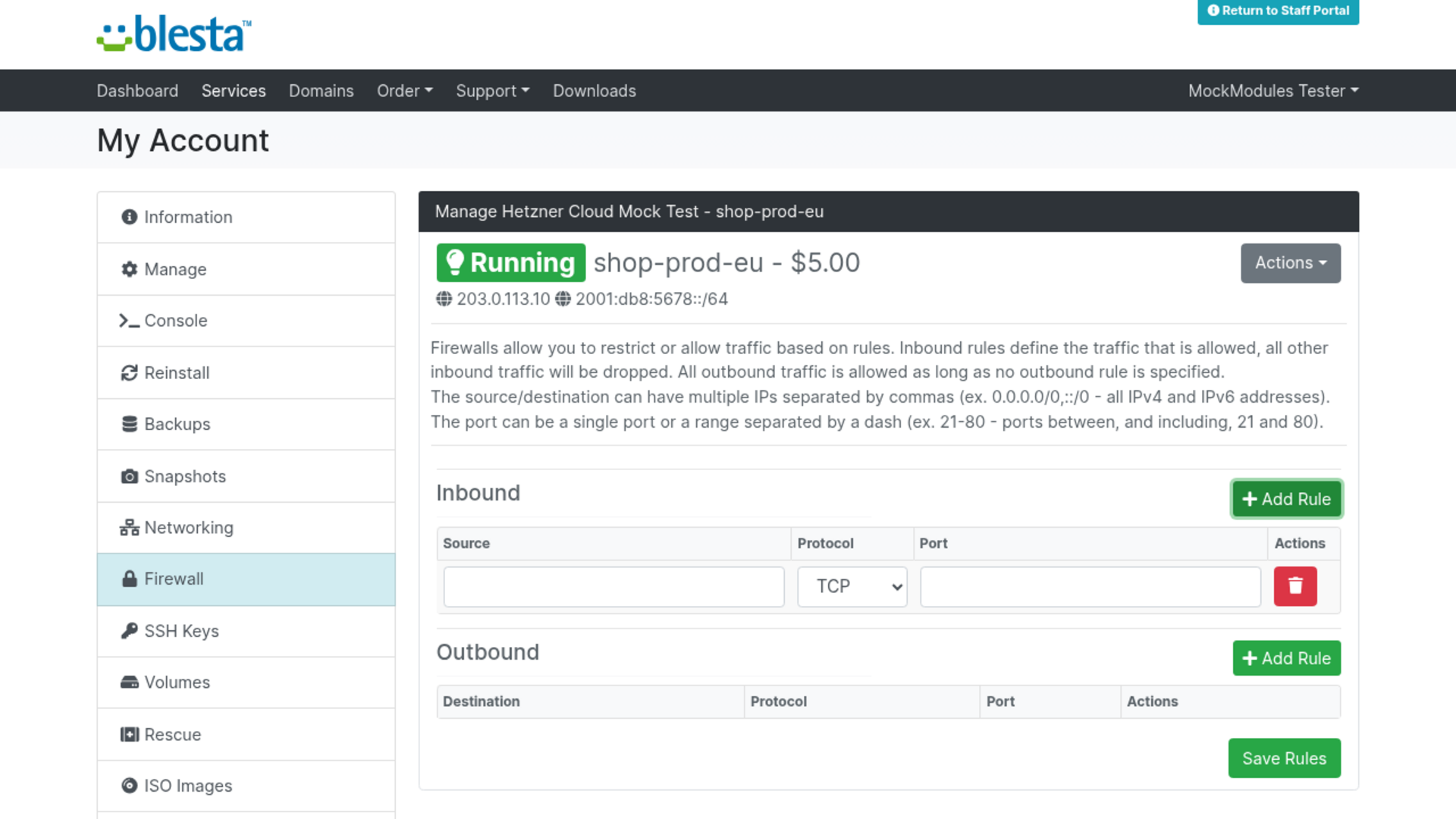Click the IPv6 address 2001:db8:5678::/64

click(651, 299)
